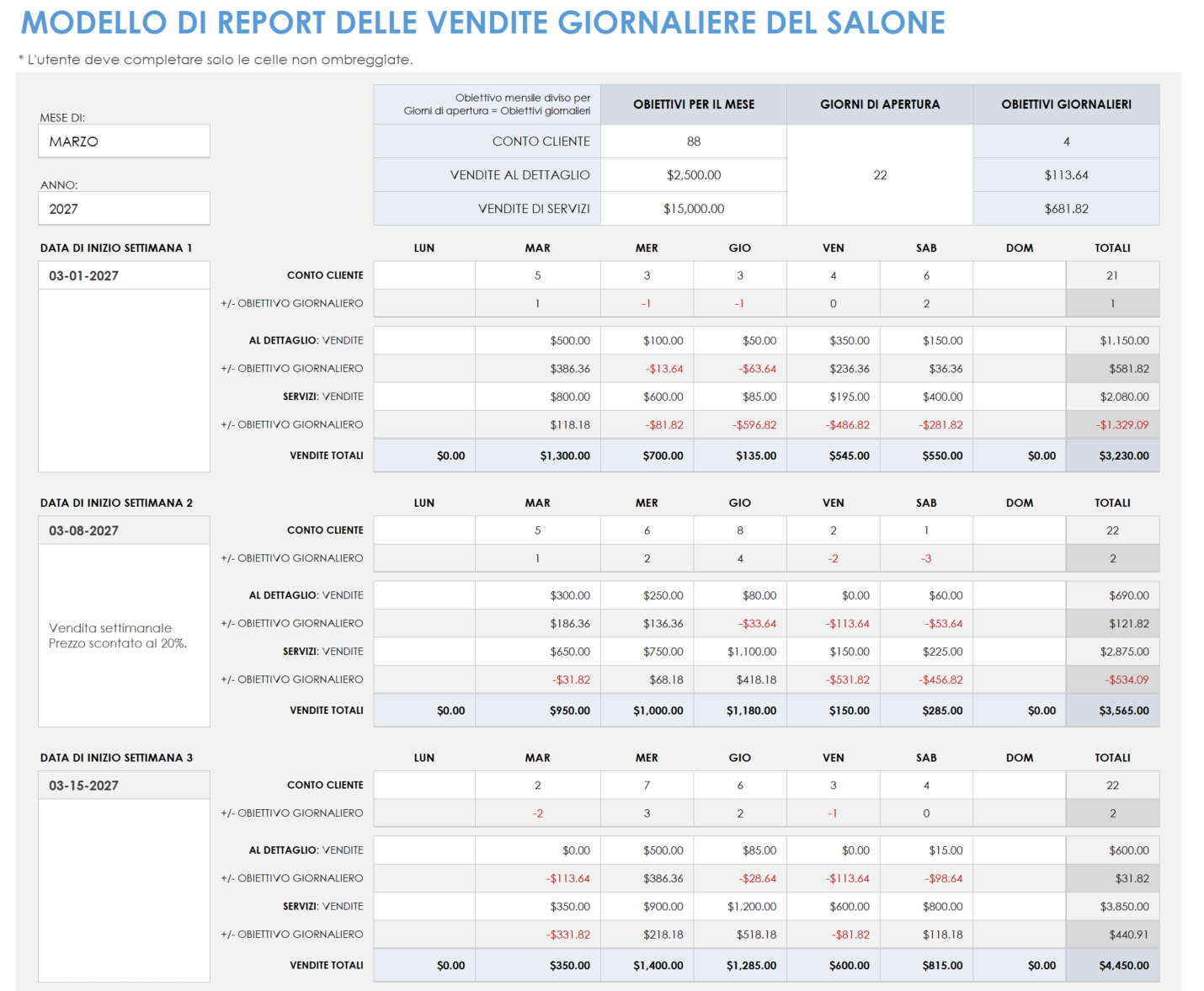
Task: Click week 2 retail total $690.00
Action: (x=1112, y=595)
